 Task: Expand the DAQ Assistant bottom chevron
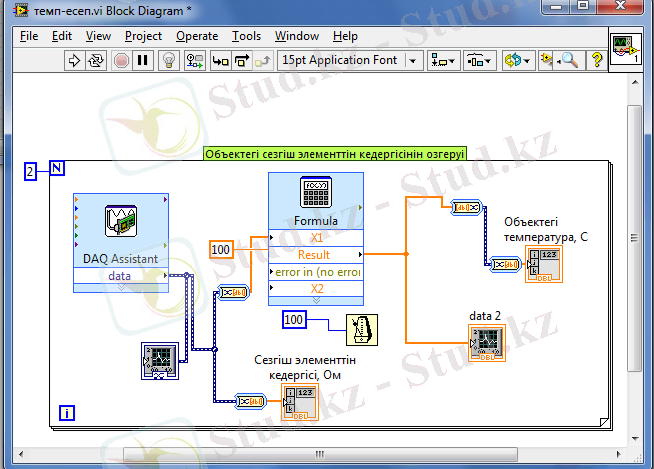[120, 287]
